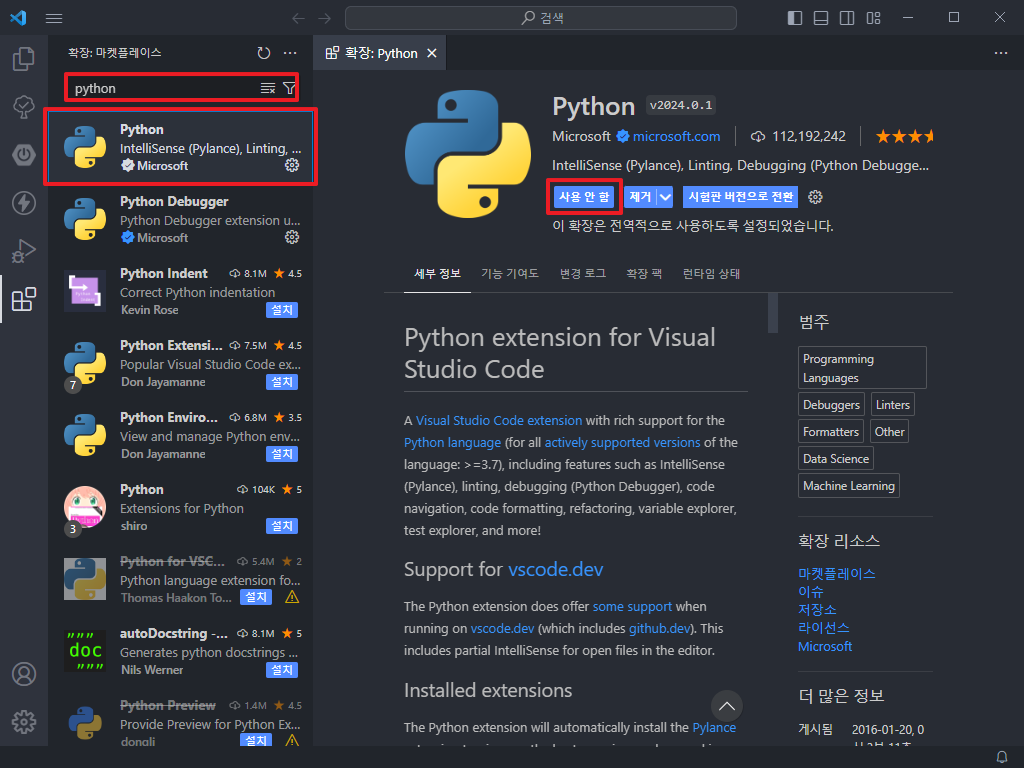Open the Extensions view icon

[24, 299]
